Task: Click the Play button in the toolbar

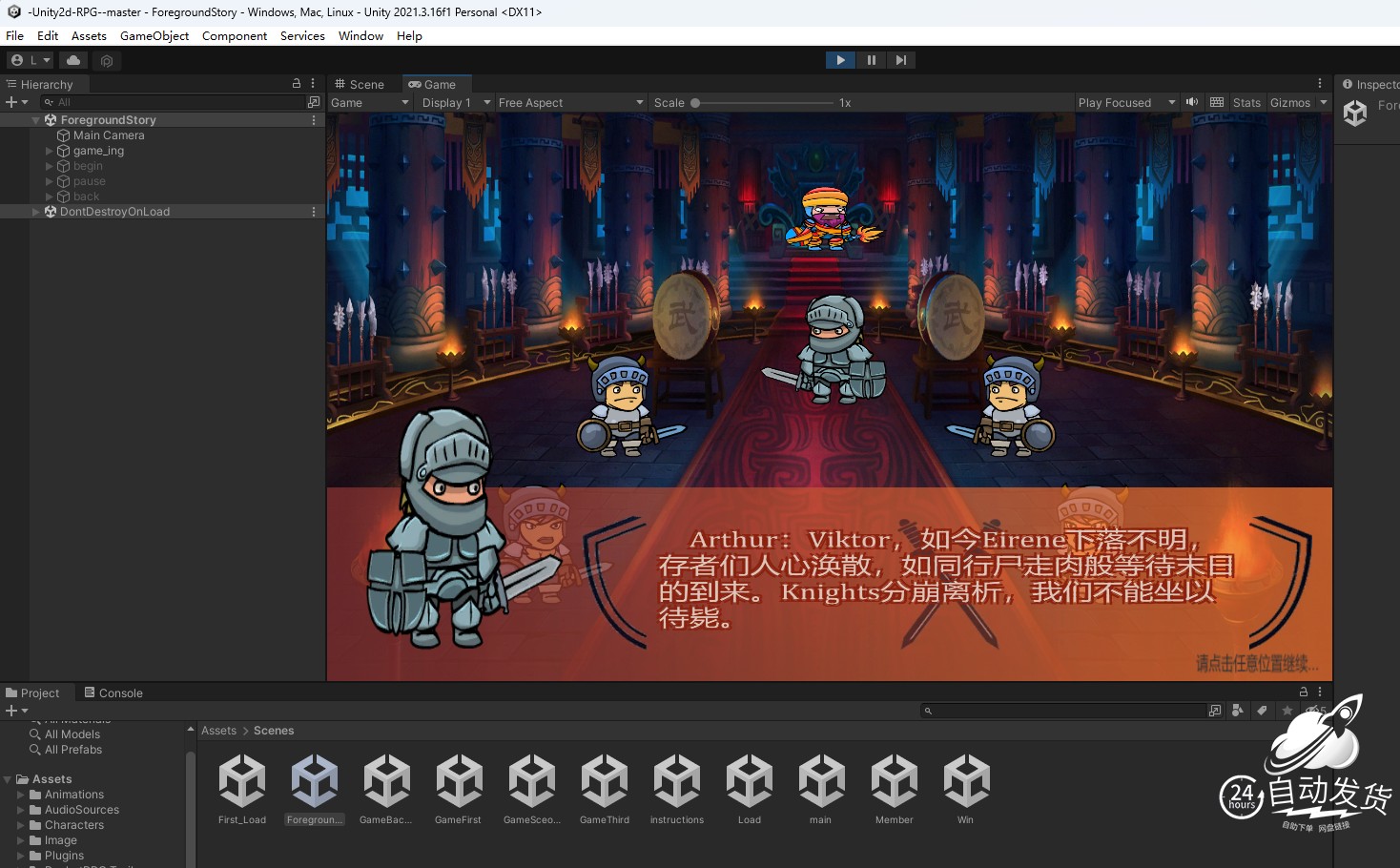Action: [840, 60]
